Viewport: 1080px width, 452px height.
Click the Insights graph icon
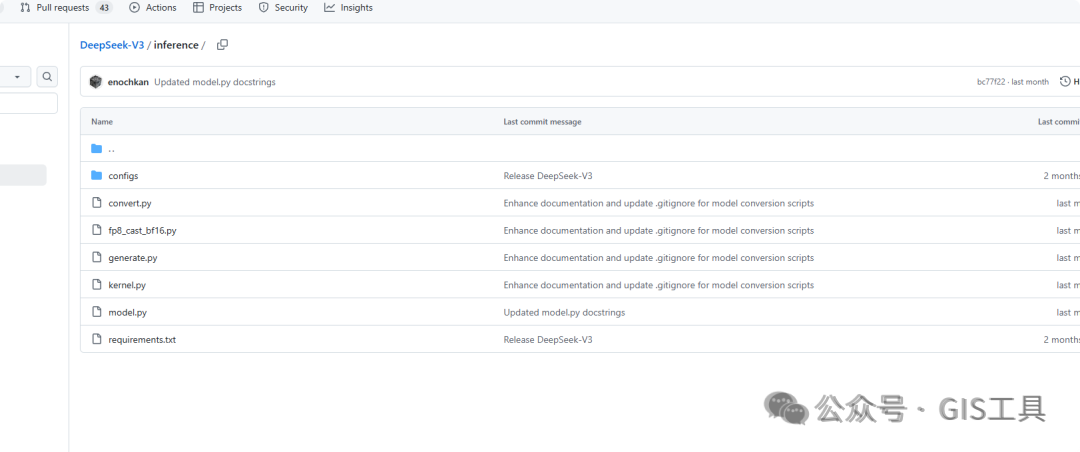click(329, 8)
